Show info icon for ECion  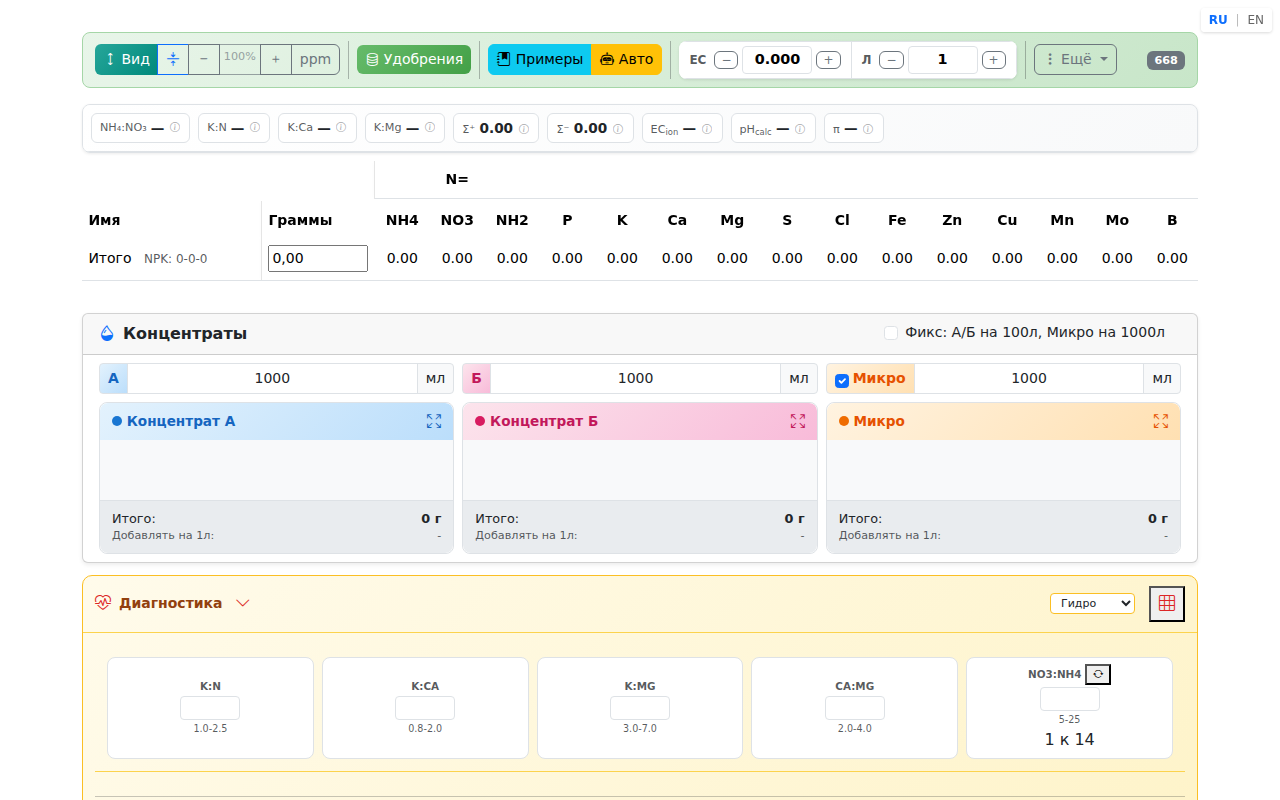pos(707,129)
